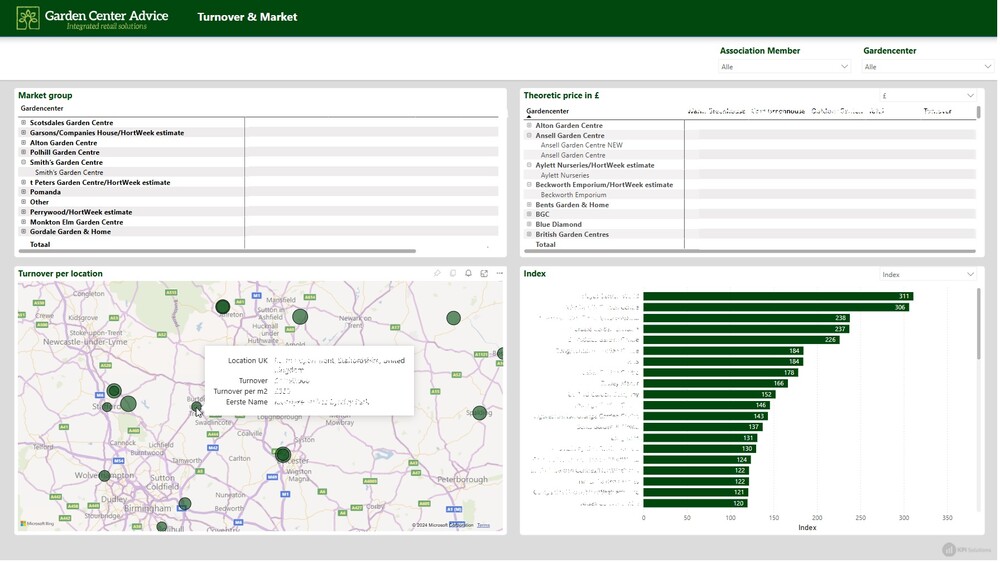Expand the Pomanda market group row
This screenshot has height=563, width=1000.
pyautogui.click(x=24, y=192)
